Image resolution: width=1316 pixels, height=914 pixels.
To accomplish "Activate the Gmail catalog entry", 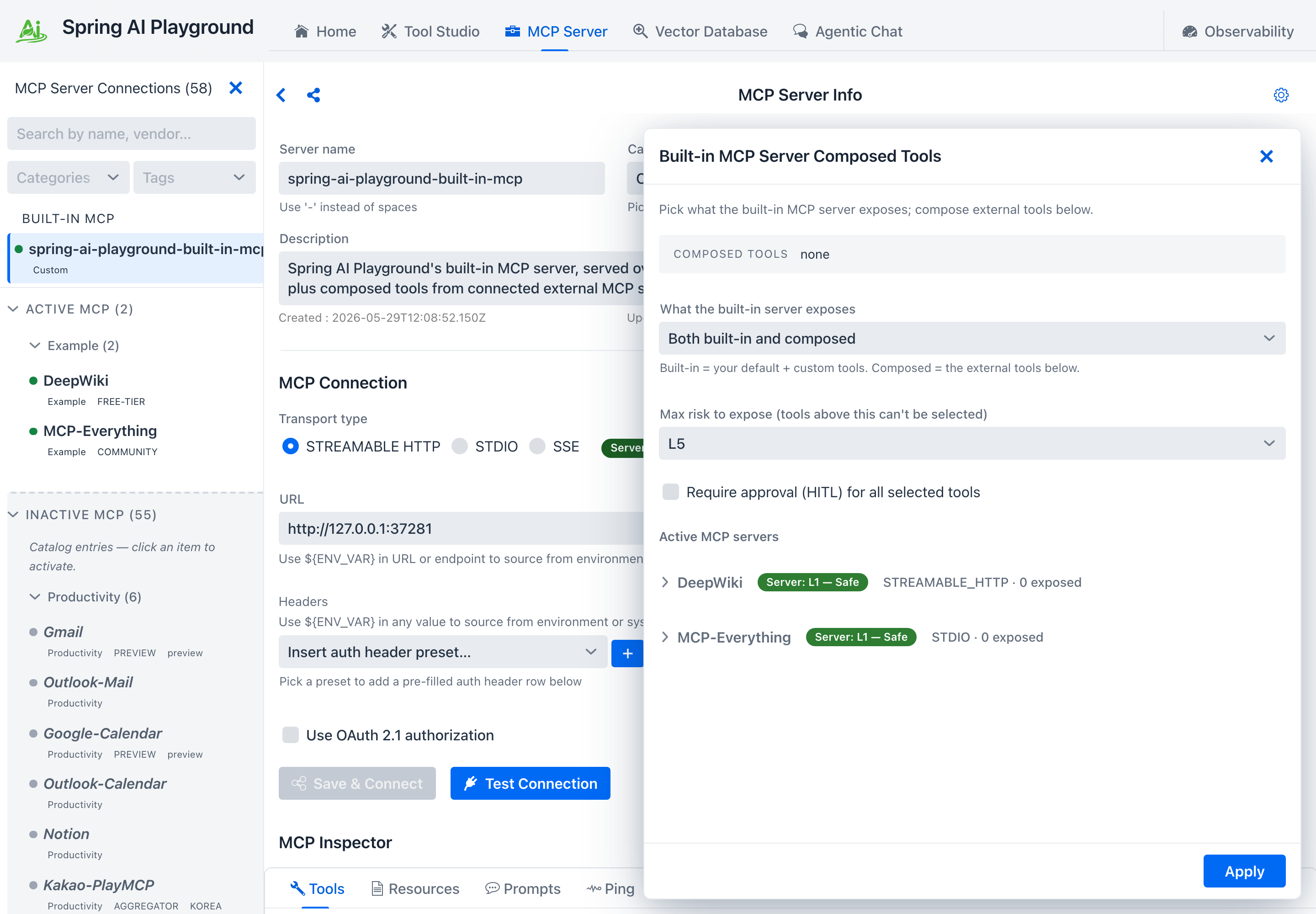I will click(x=63, y=632).
